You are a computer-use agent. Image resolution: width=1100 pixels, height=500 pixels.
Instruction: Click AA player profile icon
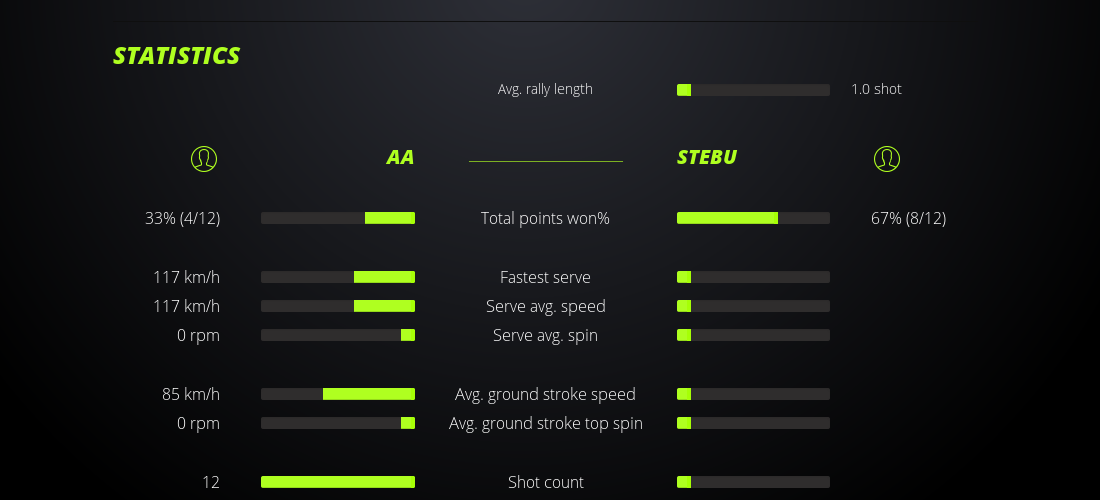pos(203,159)
